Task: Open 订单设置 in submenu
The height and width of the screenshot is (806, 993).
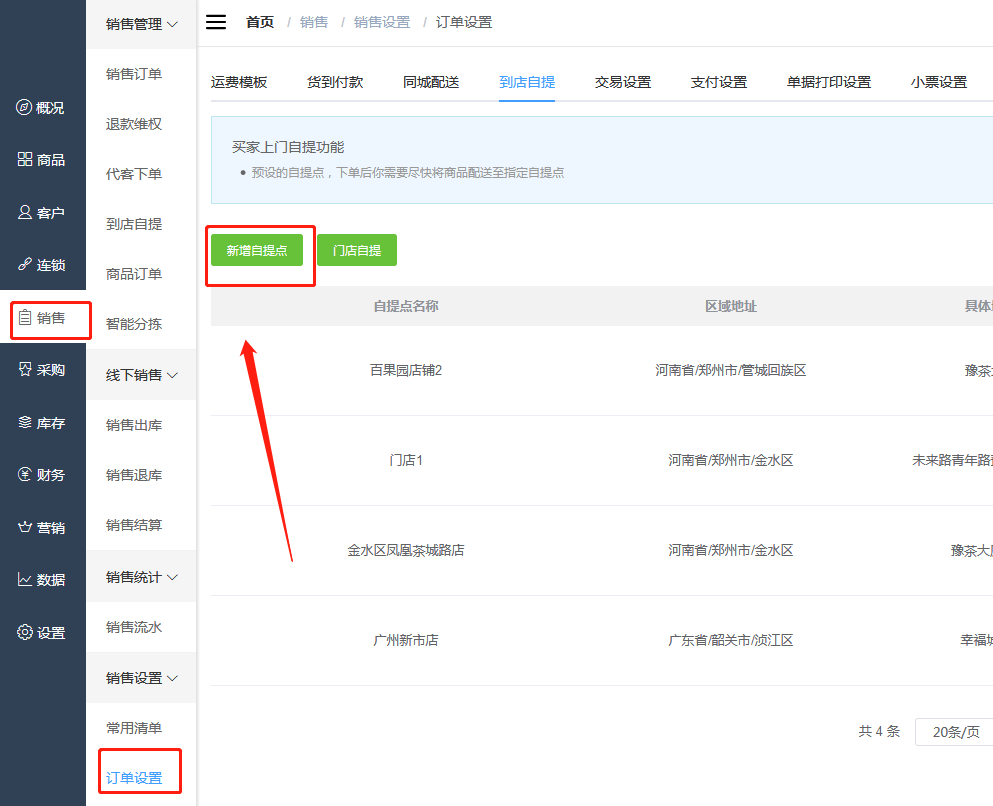Action: point(134,778)
